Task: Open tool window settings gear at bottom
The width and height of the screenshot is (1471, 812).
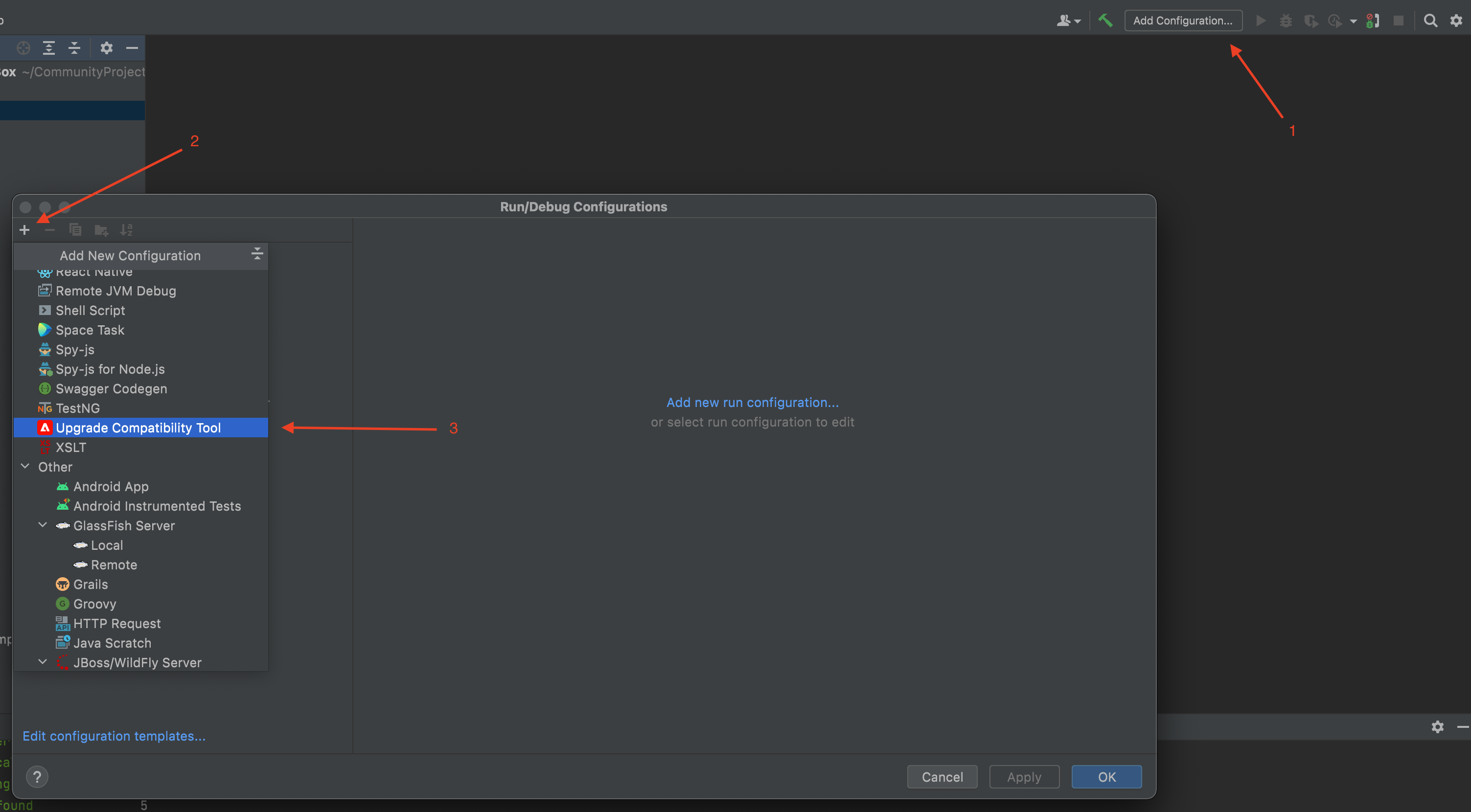Action: click(1437, 726)
